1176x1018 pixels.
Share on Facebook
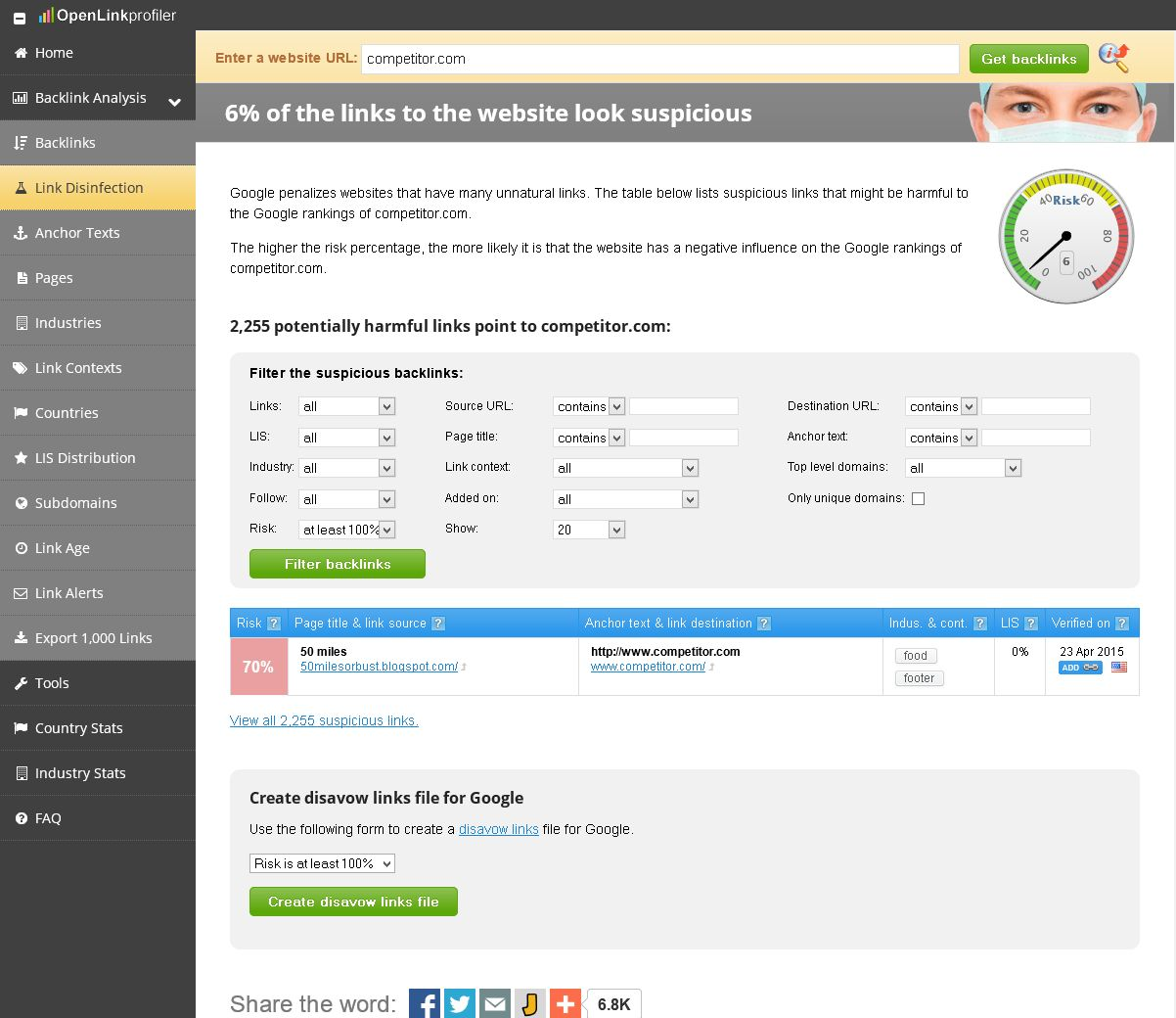[x=425, y=1003]
